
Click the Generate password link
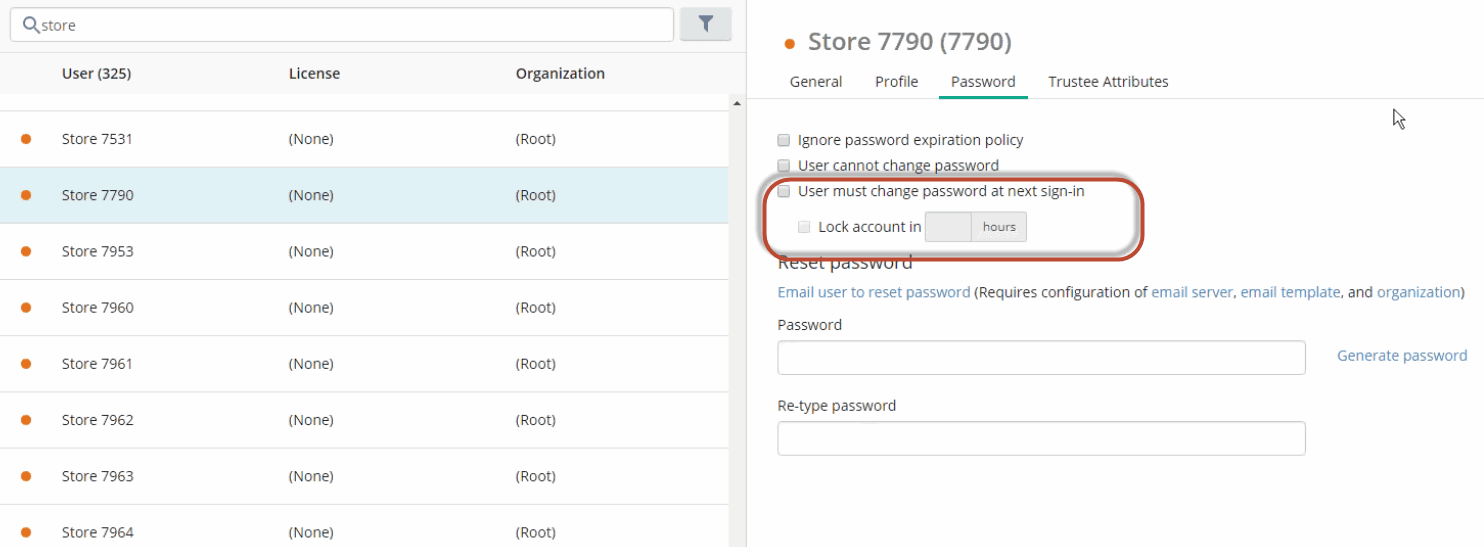point(1402,355)
